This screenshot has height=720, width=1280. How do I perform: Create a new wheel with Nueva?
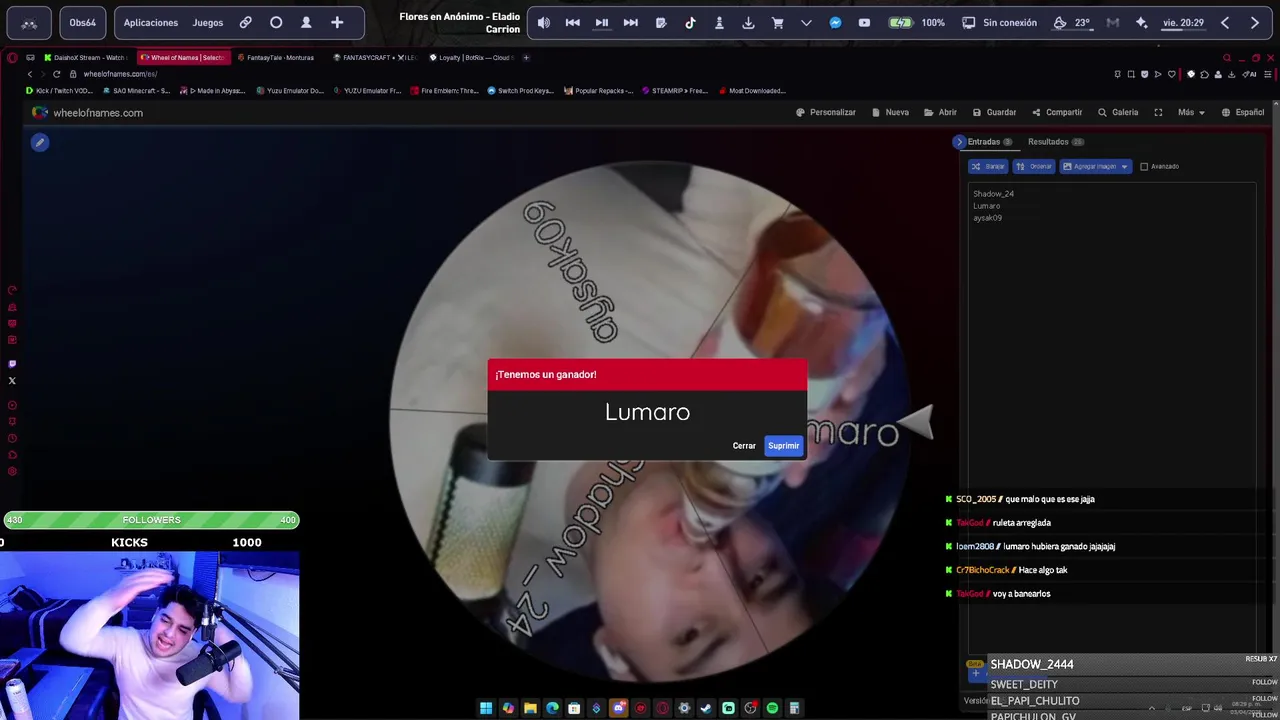[x=891, y=113]
